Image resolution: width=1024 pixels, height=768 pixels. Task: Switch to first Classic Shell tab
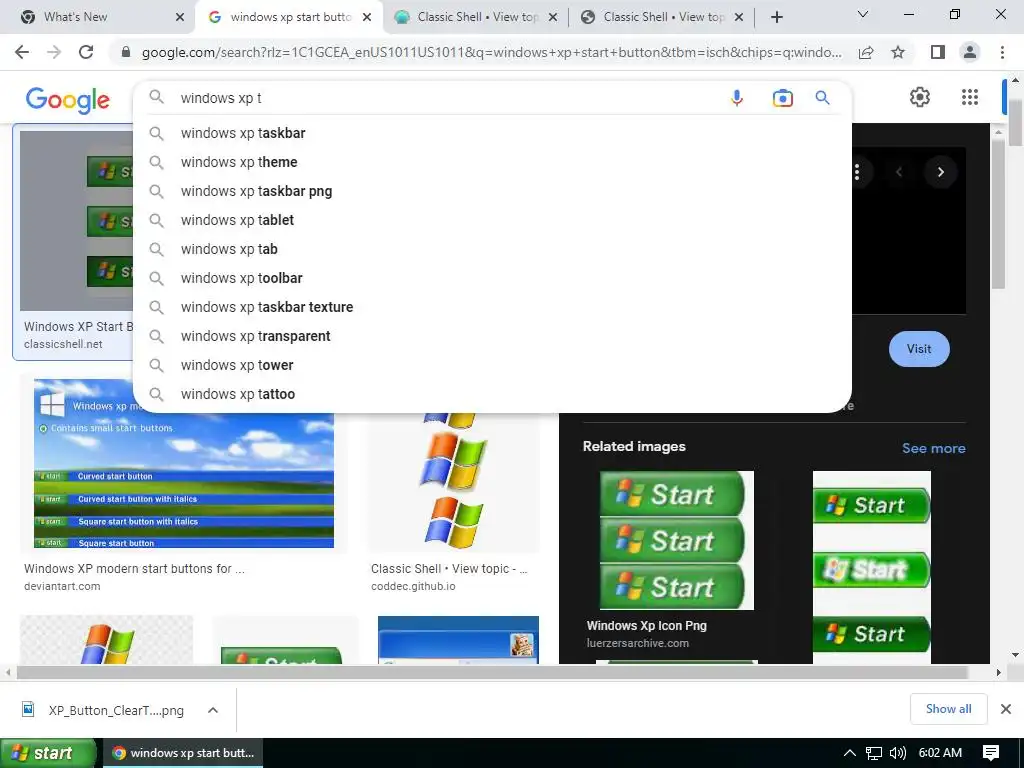coord(475,17)
